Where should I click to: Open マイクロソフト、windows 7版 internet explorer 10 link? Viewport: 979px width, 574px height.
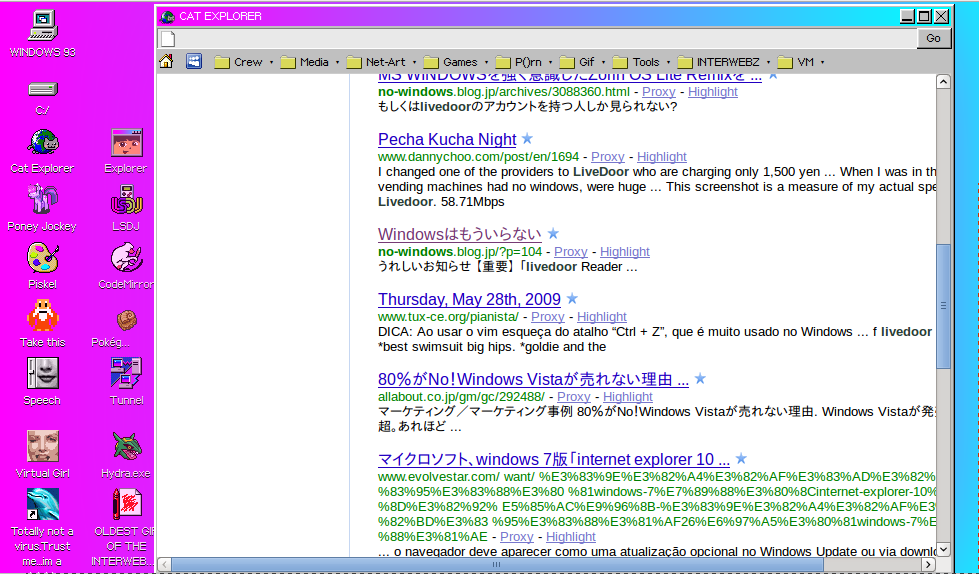tap(554, 459)
